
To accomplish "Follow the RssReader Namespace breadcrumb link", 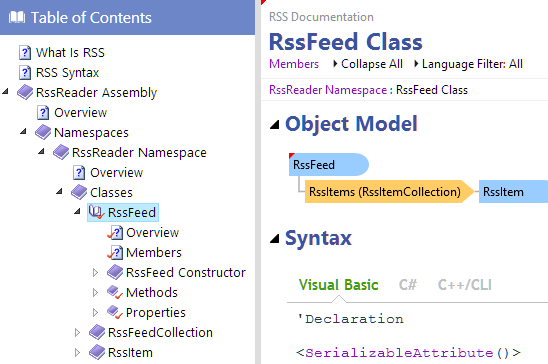I will pyautogui.click(x=328, y=90).
